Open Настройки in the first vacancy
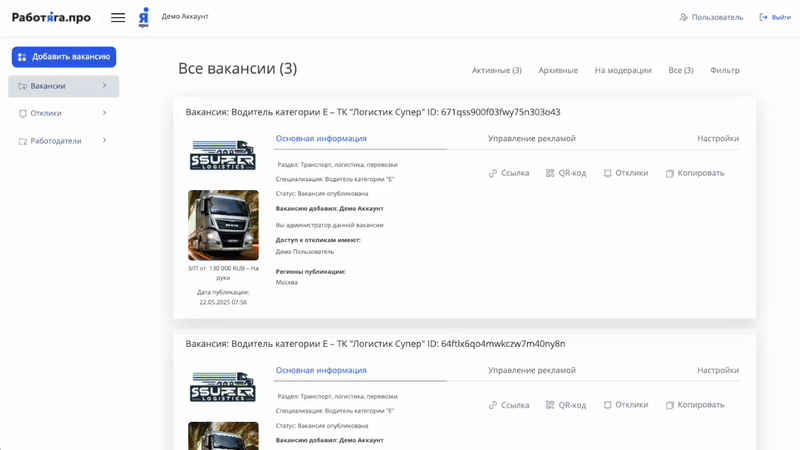 coord(717,139)
